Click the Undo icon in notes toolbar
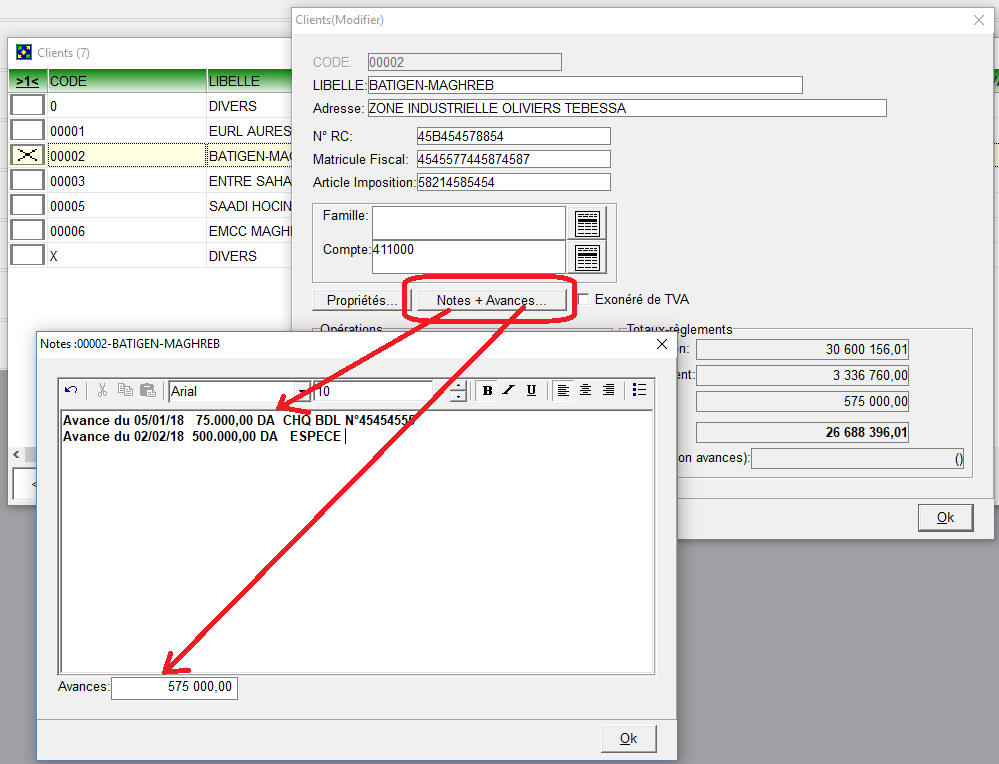 click(71, 391)
